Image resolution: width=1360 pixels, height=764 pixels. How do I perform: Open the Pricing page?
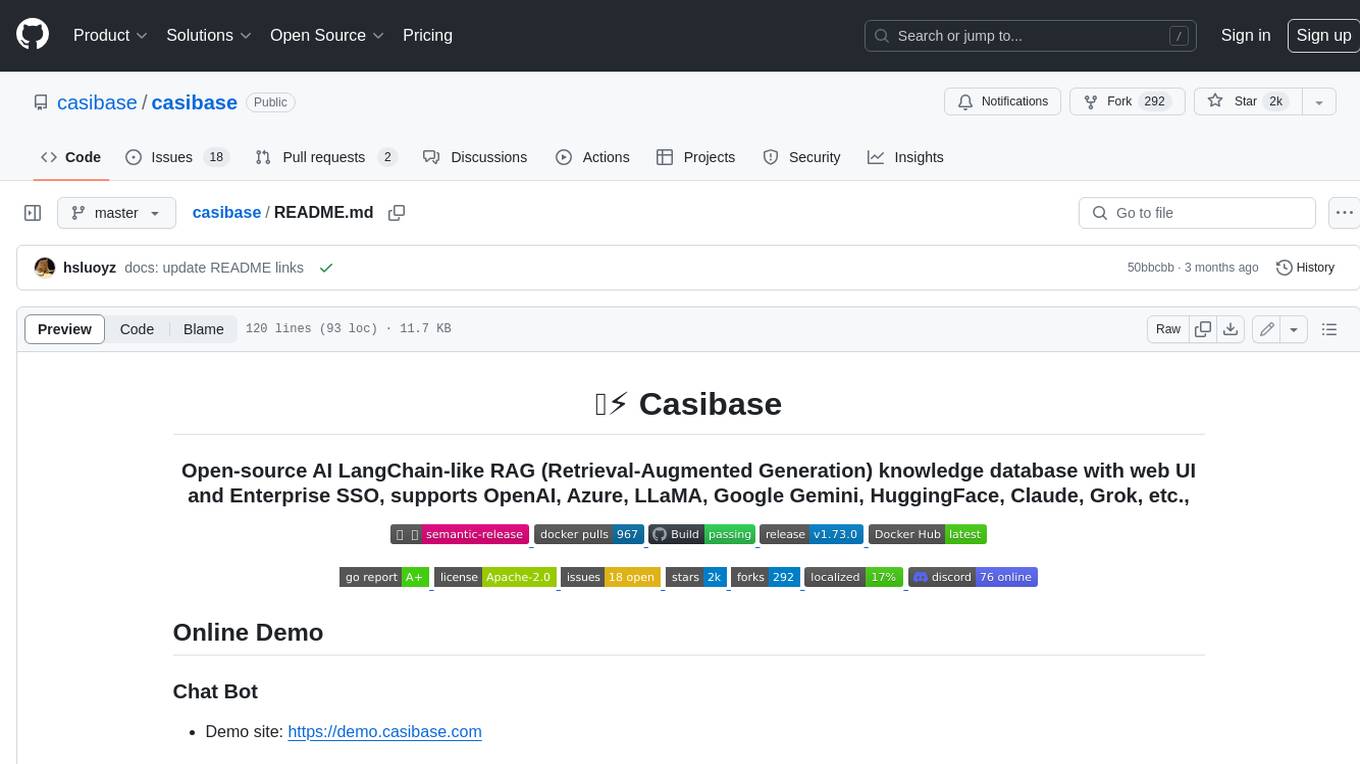(427, 35)
